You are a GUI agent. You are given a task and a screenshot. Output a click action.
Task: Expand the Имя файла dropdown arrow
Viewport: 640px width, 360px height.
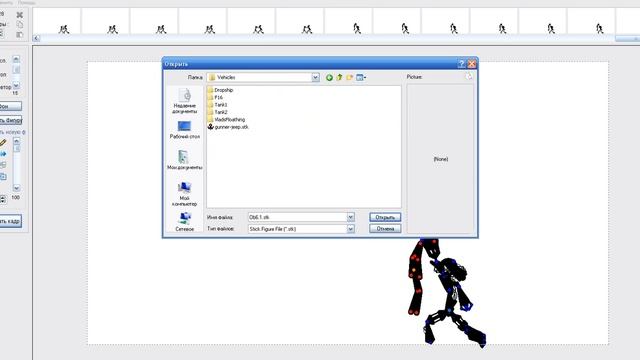351,217
